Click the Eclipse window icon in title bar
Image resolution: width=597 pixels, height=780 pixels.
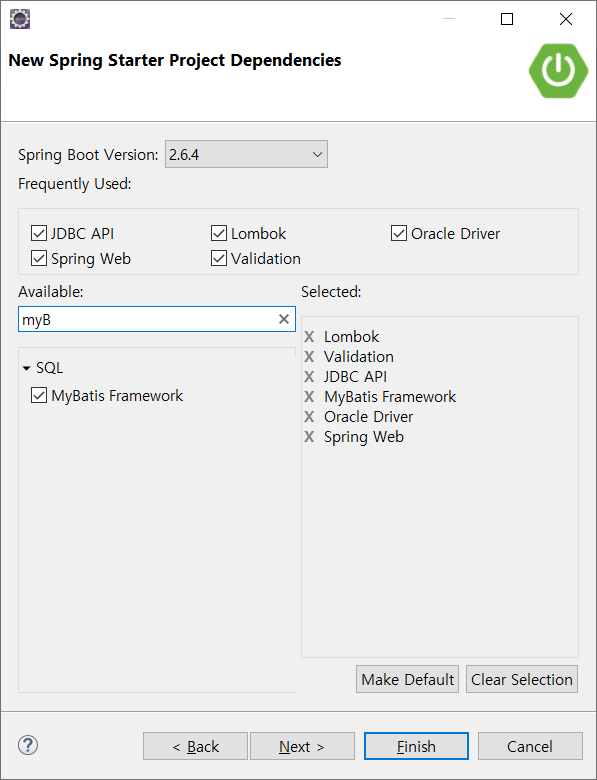pos(20,19)
